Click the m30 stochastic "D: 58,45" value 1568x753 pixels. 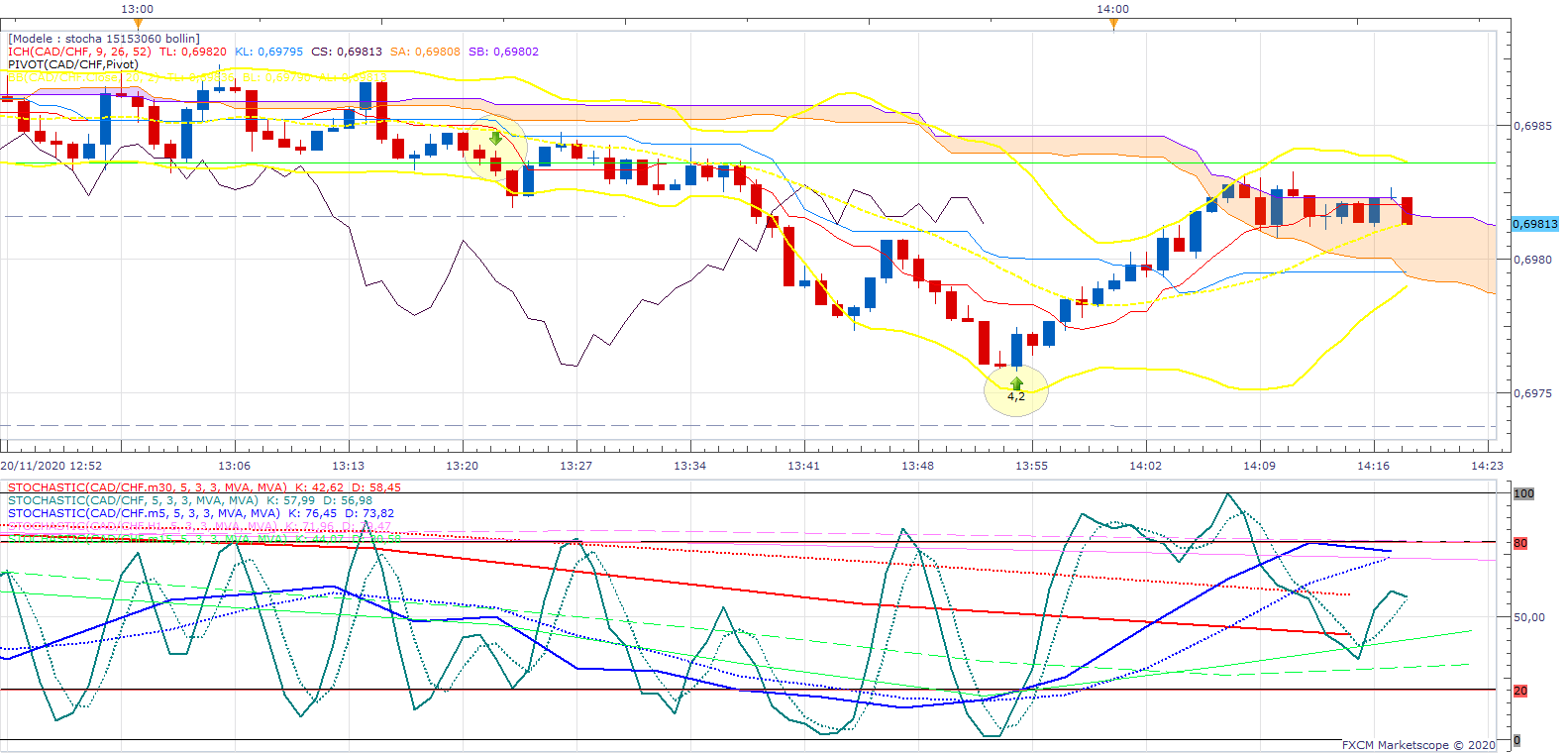(376, 487)
